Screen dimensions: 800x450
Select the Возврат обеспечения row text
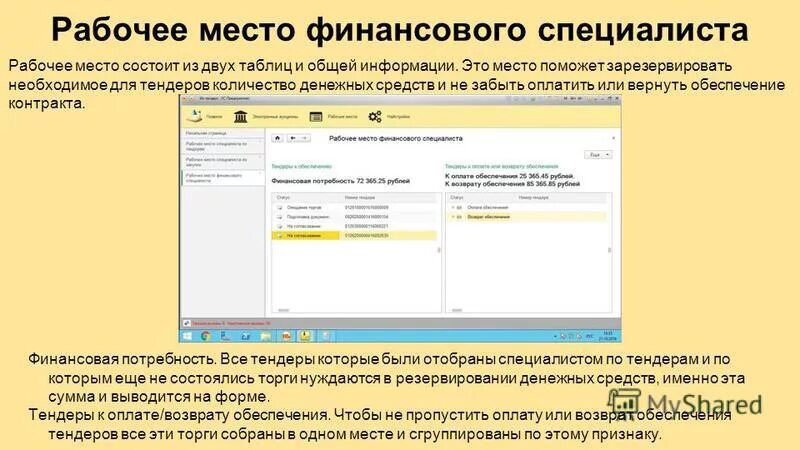pyautogui.click(x=489, y=217)
